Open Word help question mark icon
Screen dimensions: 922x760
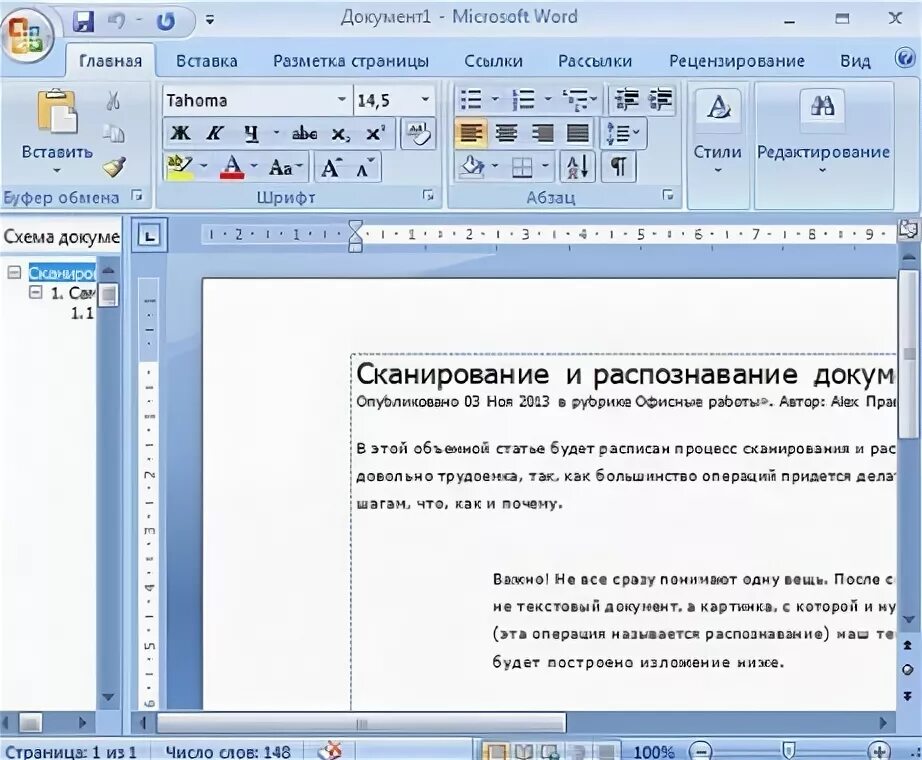tap(904, 58)
